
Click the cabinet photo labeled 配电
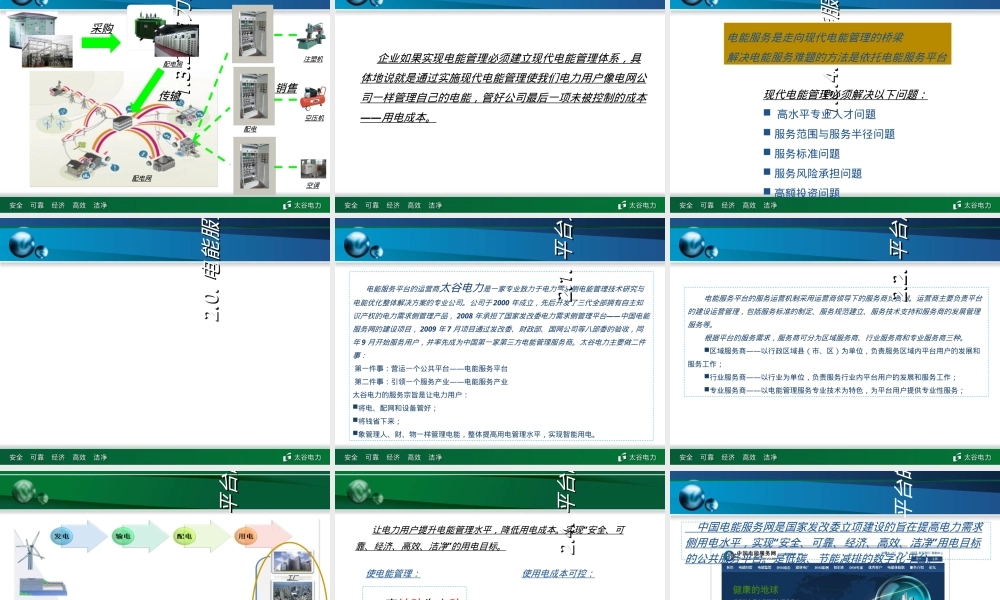[253, 96]
